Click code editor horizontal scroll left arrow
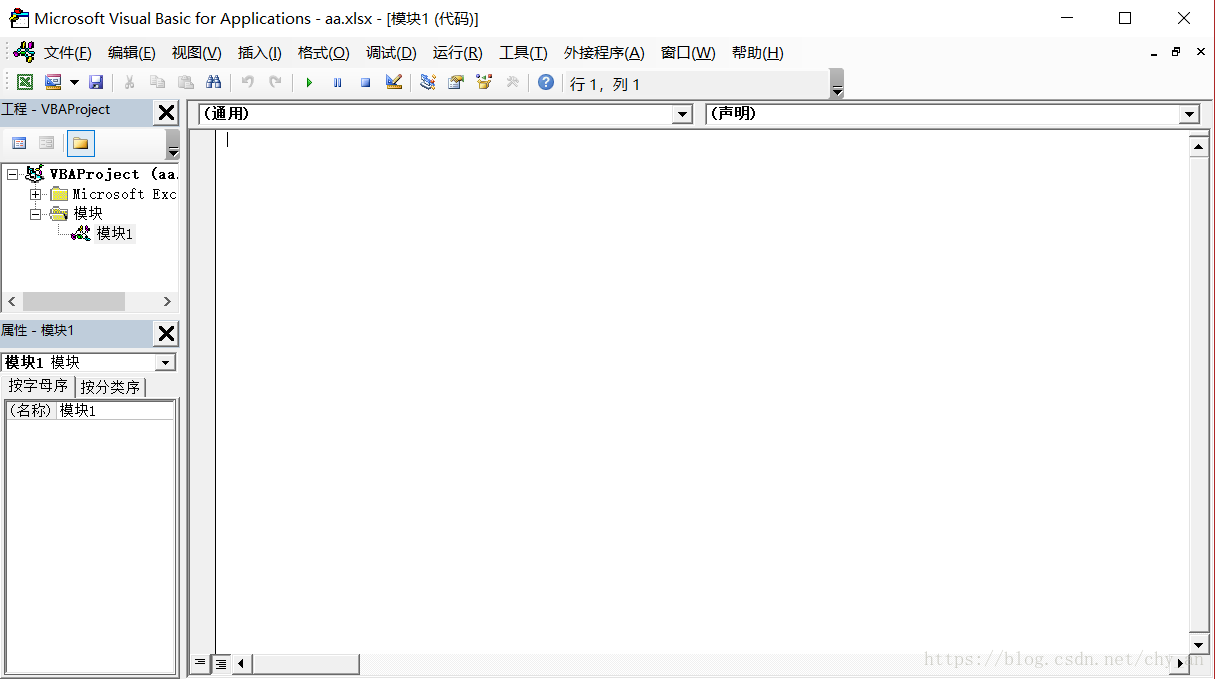The width and height of the screenshot is (1215, 679). [x=241, y=662]
